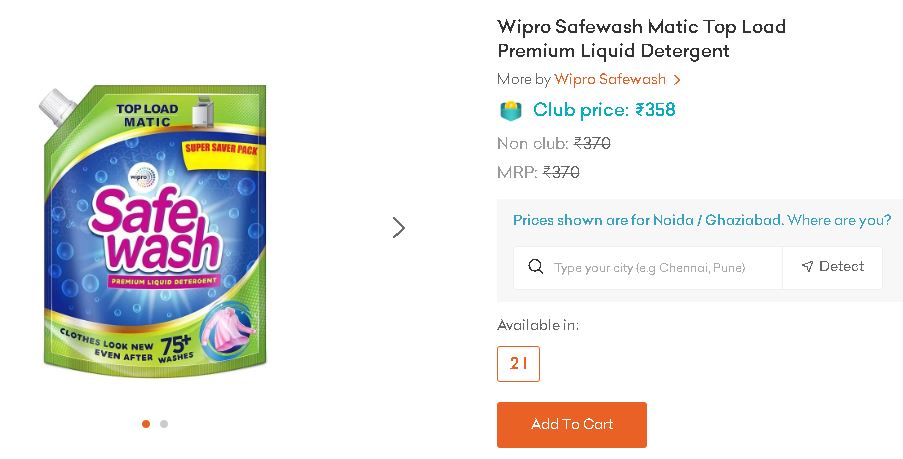Select the first orange carousel dot
This screenshot has width=903, height=459.
[x=146, y=424]
